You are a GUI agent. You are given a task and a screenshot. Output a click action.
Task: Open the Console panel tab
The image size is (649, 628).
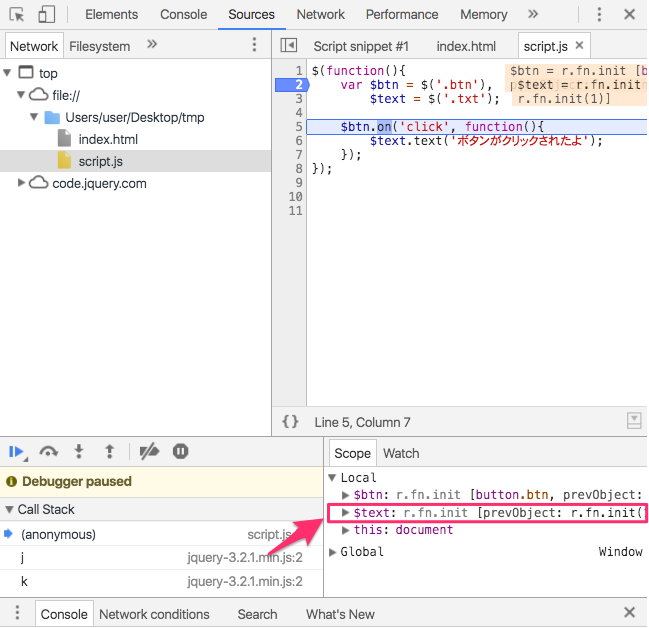pyautogui.click(x=183, y=14)
